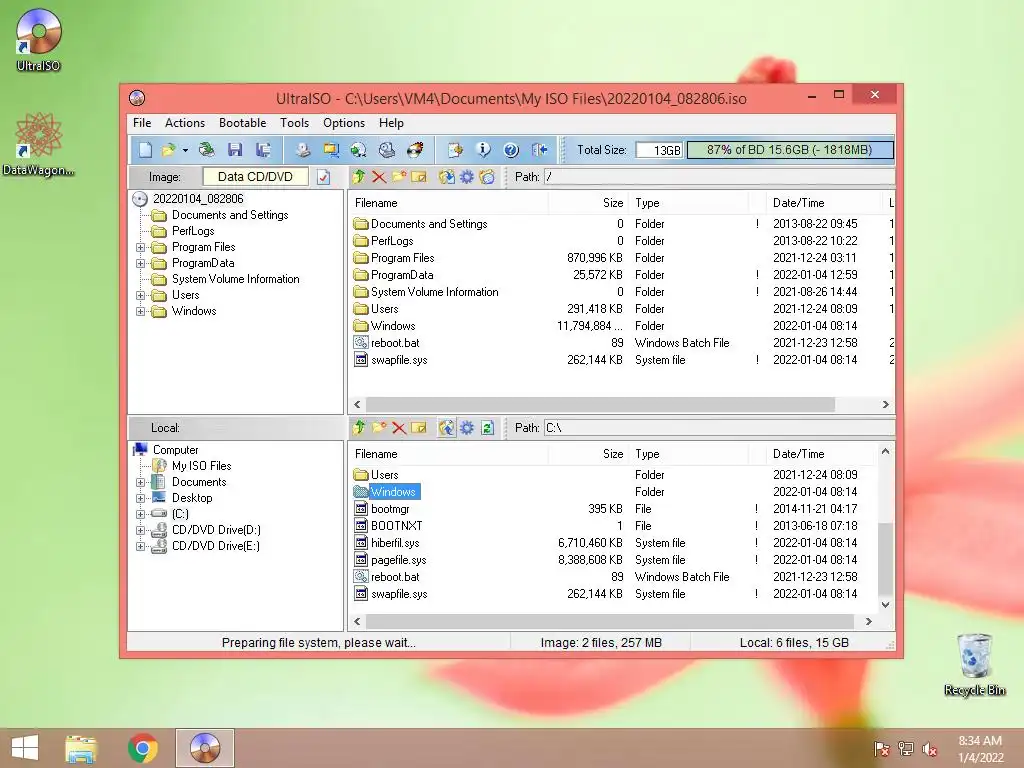
Task: Click the green Refresh icon in Local pane
Action: pyautogui.click(x=487, y=428)
